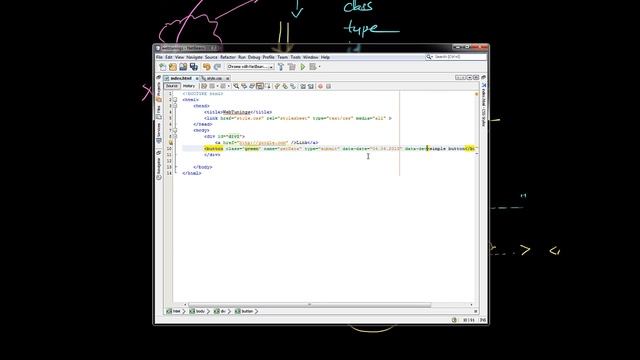
Task: Toggle Bookmark icon in editor toolbar
Action: click(293, 86)
